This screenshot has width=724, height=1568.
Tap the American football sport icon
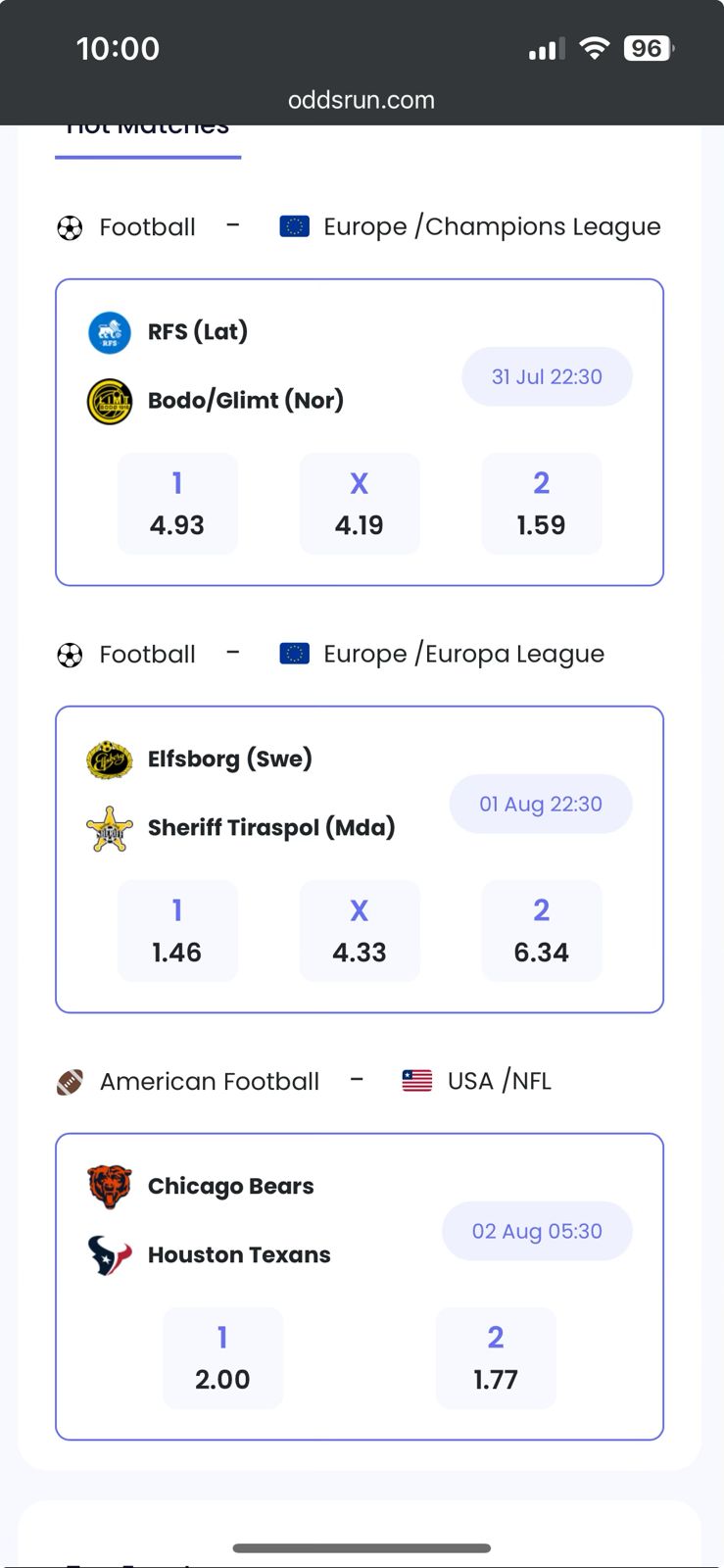(x=70, y=1082)
